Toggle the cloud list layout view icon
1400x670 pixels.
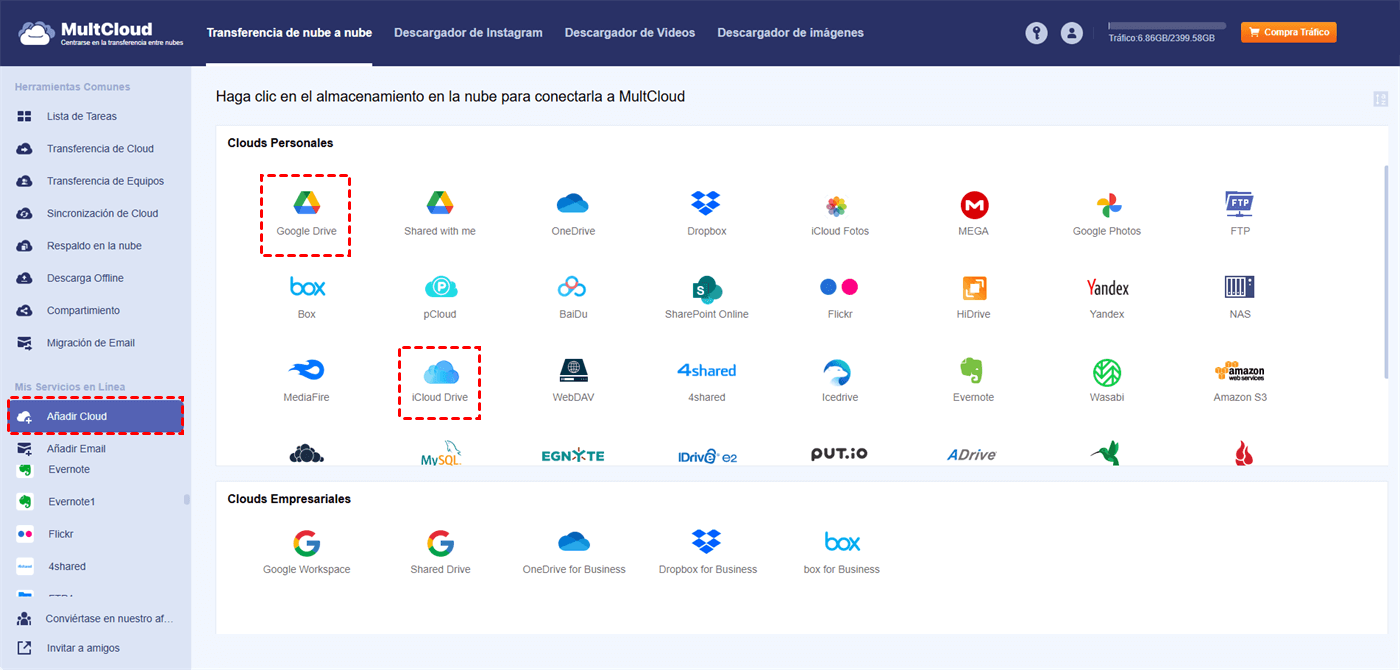(x=1381, y=99)
